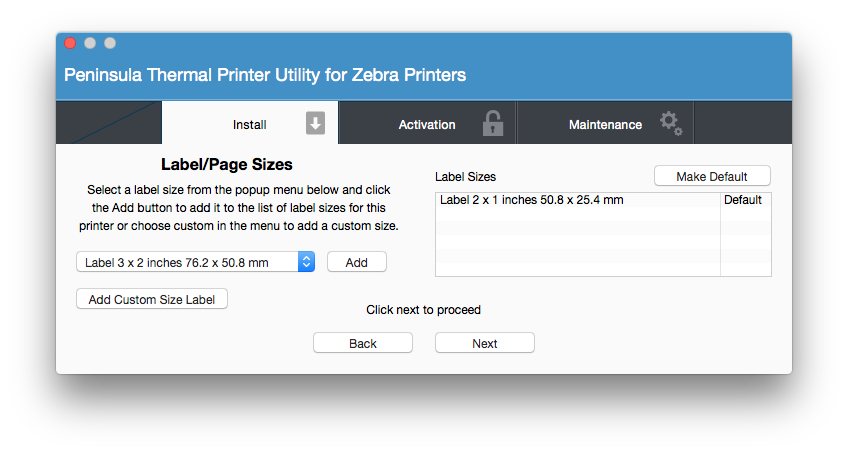Click the open padlock icon beside Activation
This screenshot has width=848, height=454.
coord(492,124)
